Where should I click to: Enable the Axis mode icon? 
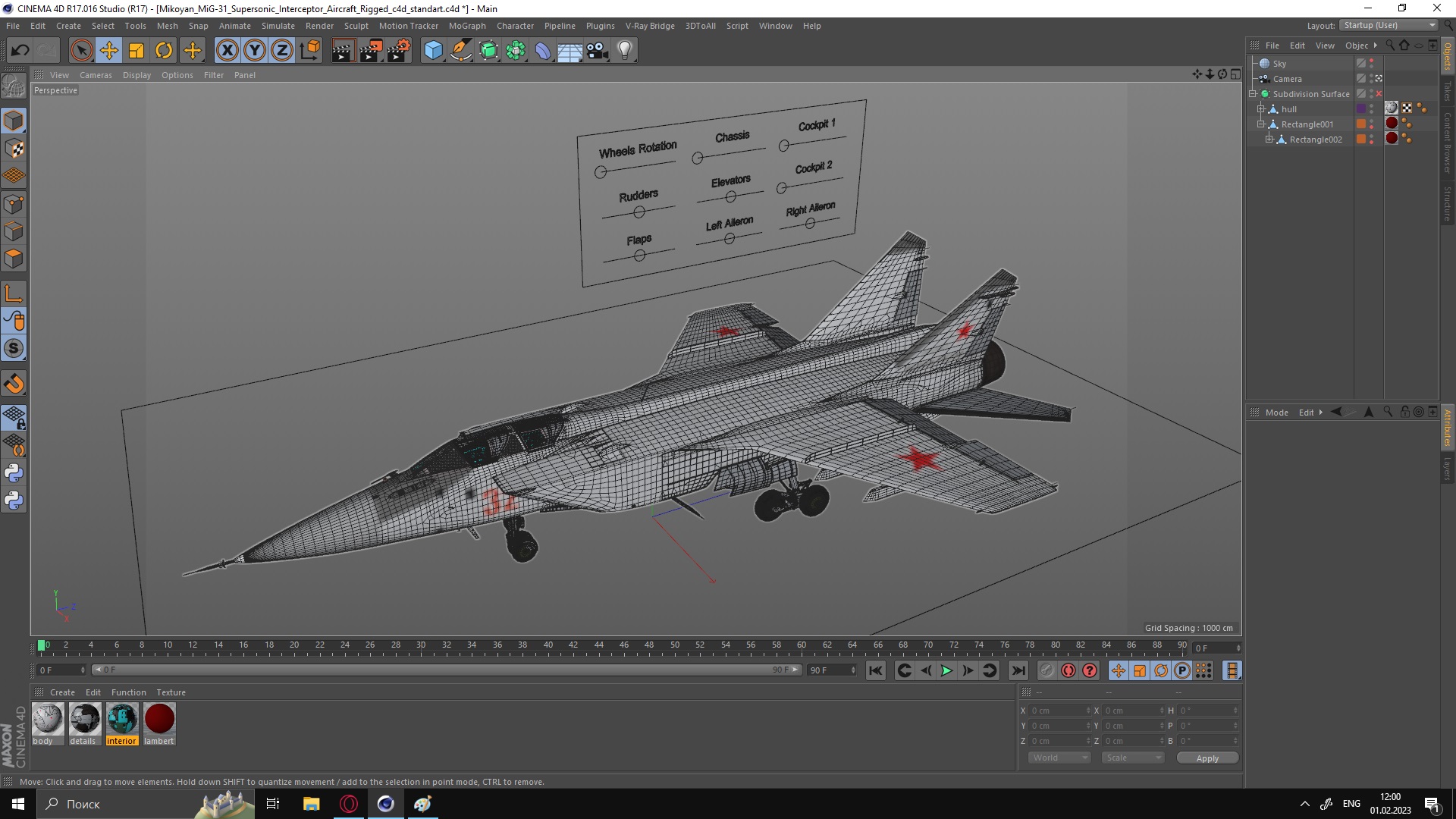14,293
